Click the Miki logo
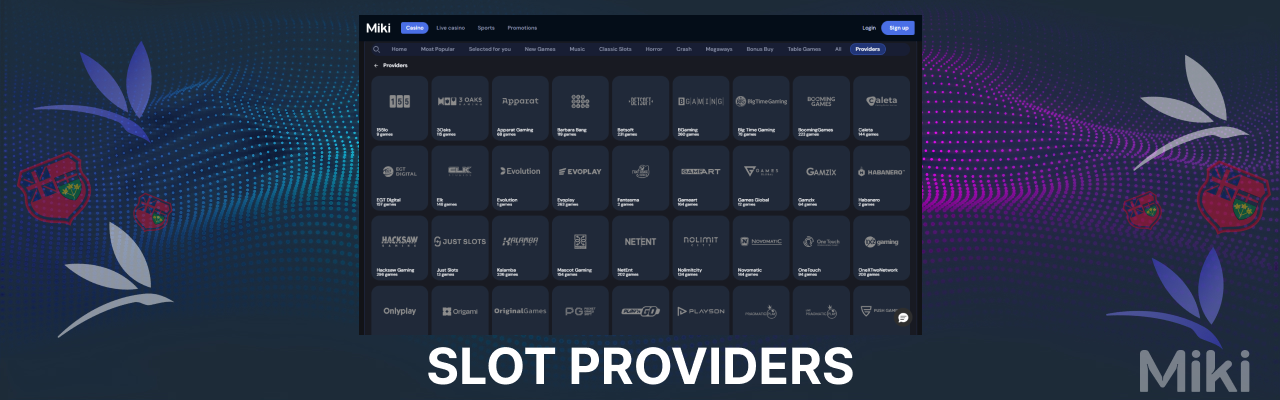 (x=379, y=27)
